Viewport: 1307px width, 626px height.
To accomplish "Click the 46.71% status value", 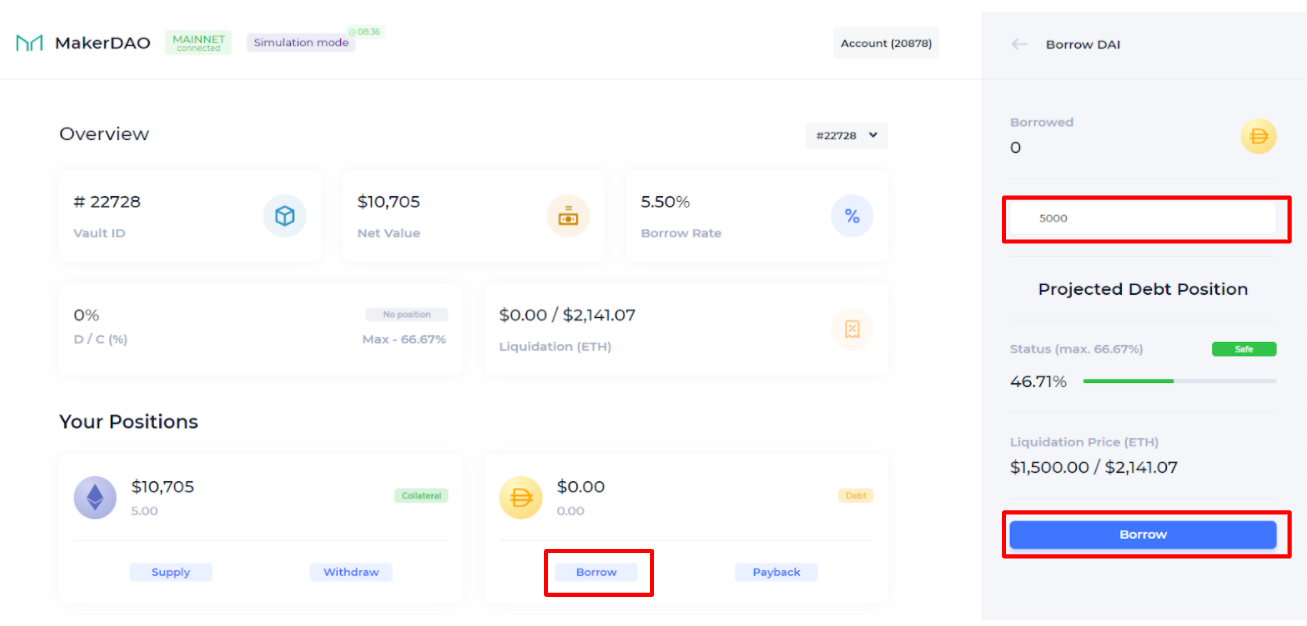I will point(1038,382).
